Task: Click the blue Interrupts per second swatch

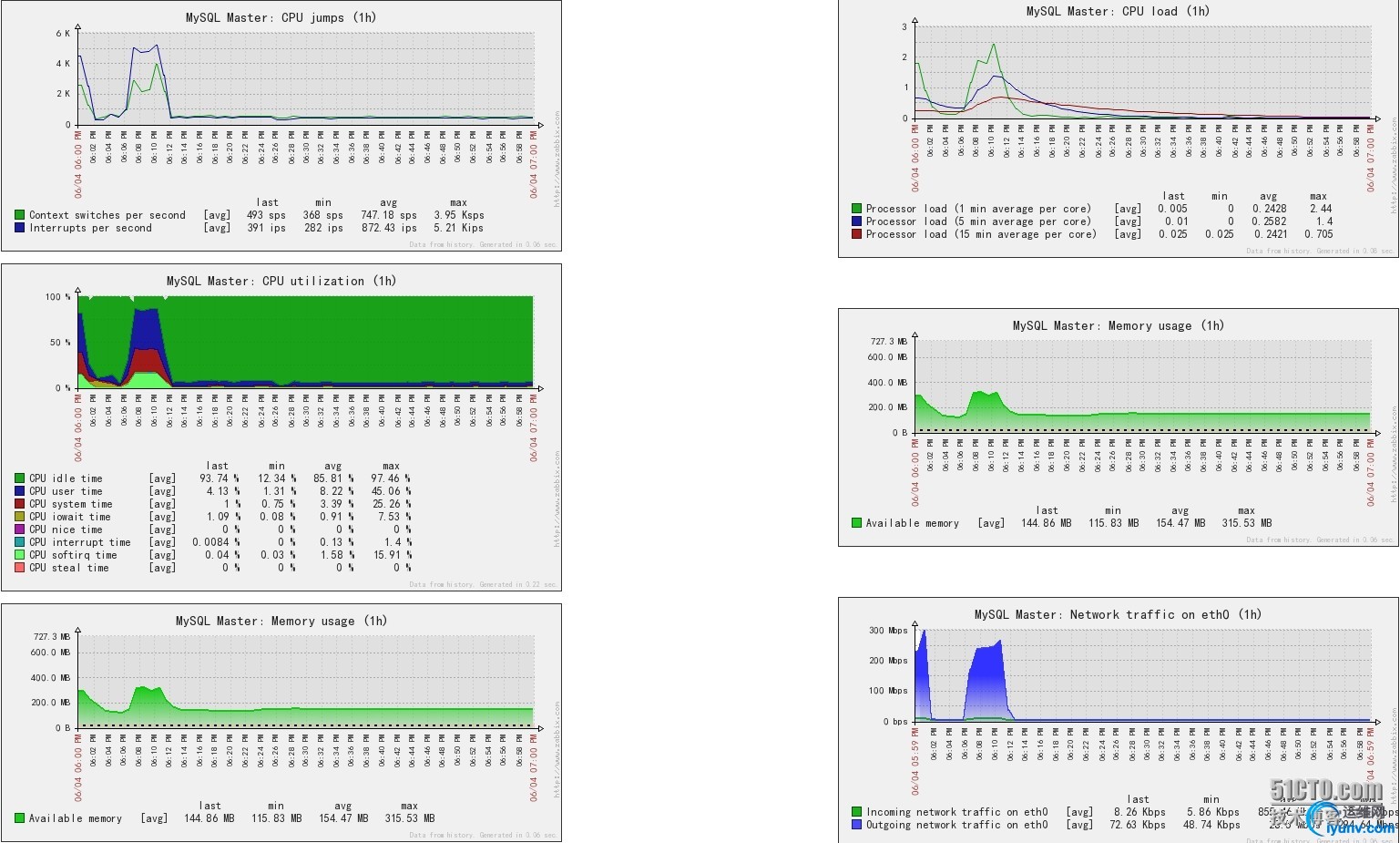Action: point(19,228)
